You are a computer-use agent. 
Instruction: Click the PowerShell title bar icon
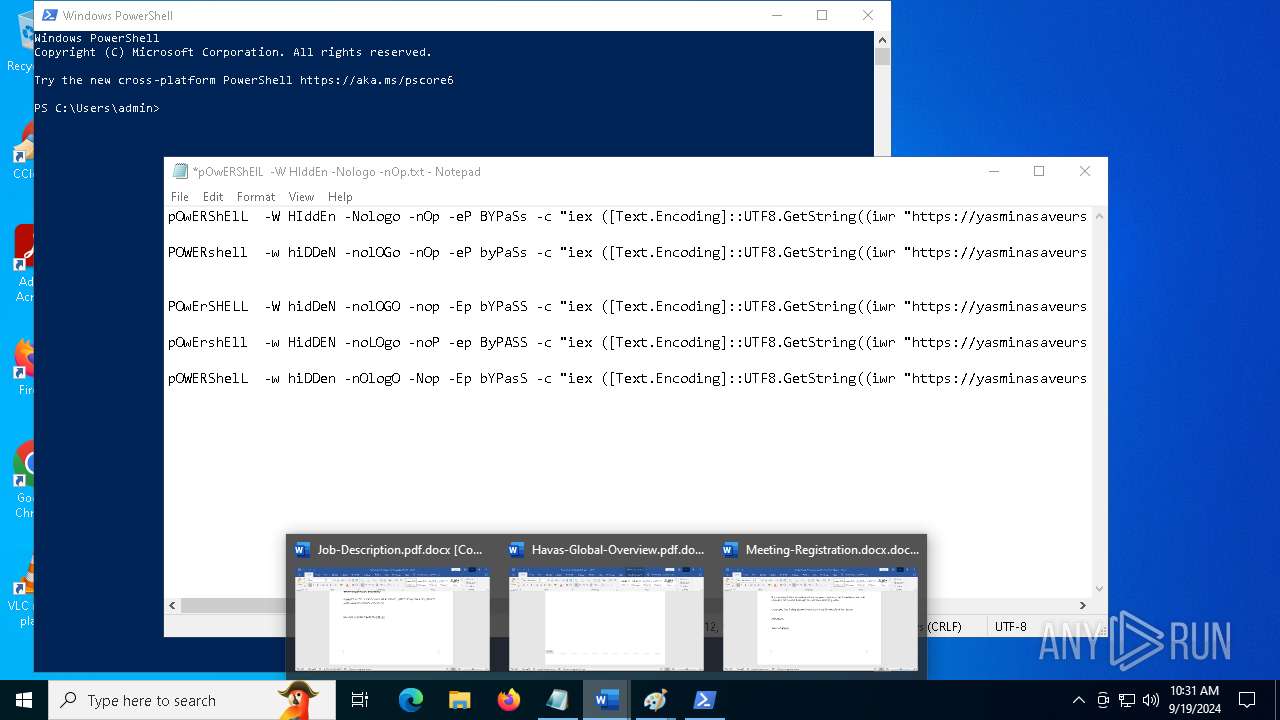pyautogui.click(x=49, y=15)
